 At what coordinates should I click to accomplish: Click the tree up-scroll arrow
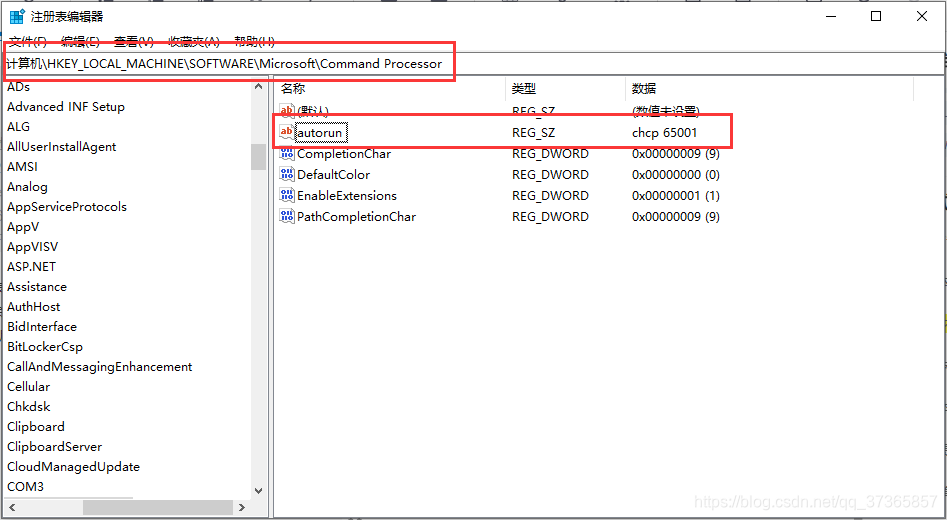pos(258,87)
